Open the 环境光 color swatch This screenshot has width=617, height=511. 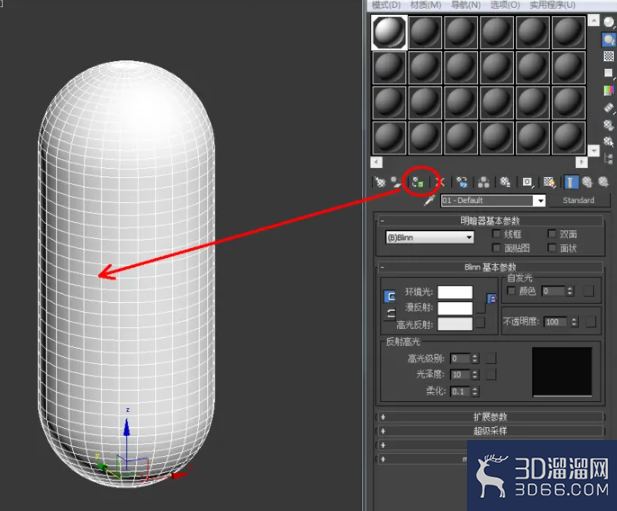(455, 292)
